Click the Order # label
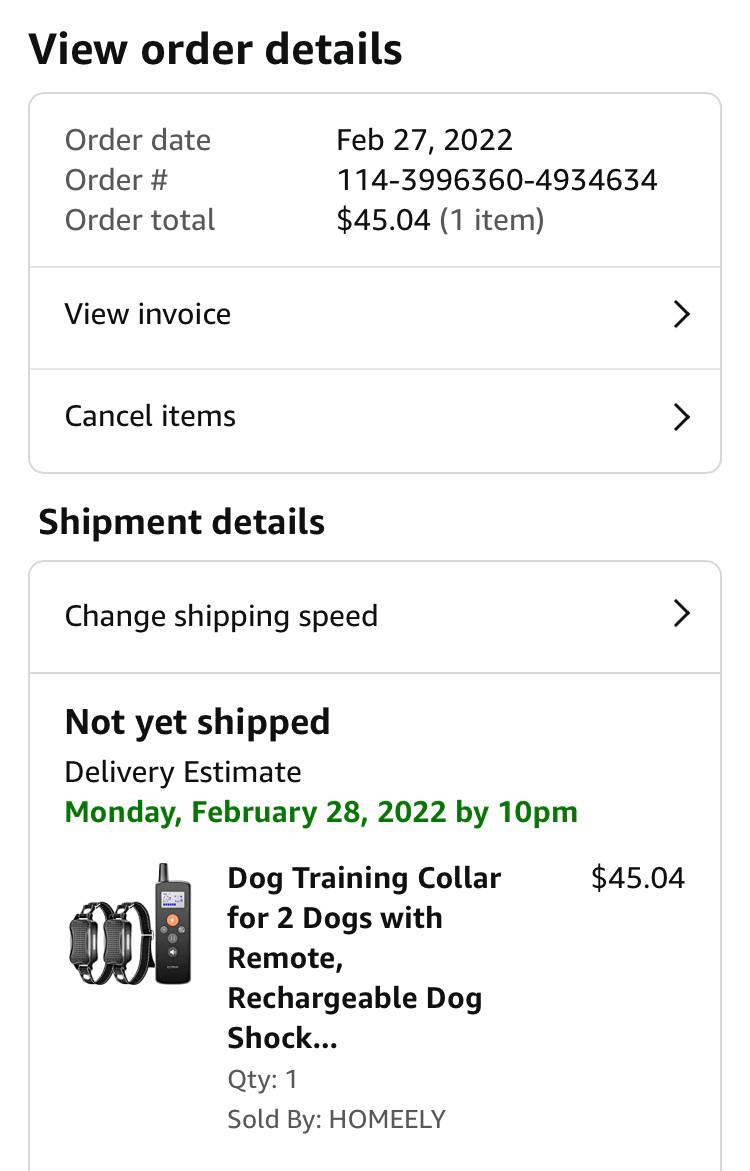Viewport: 750px width, 1171px height. [116, 180]
